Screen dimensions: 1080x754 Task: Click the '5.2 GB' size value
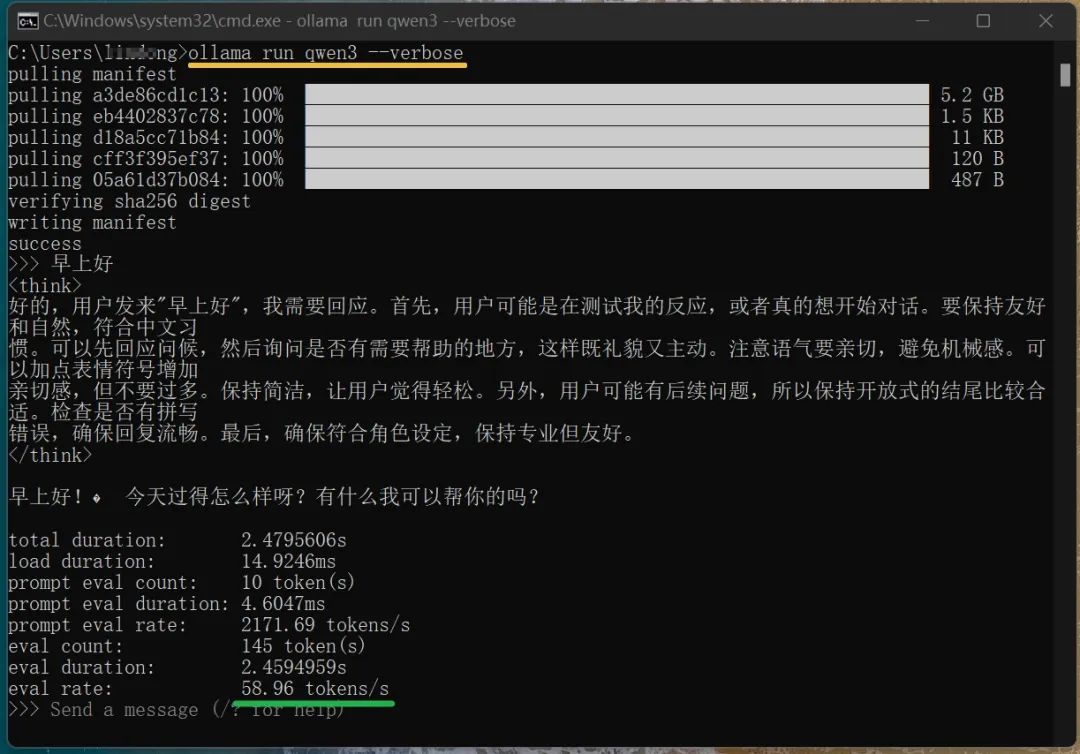pos(972,94)
